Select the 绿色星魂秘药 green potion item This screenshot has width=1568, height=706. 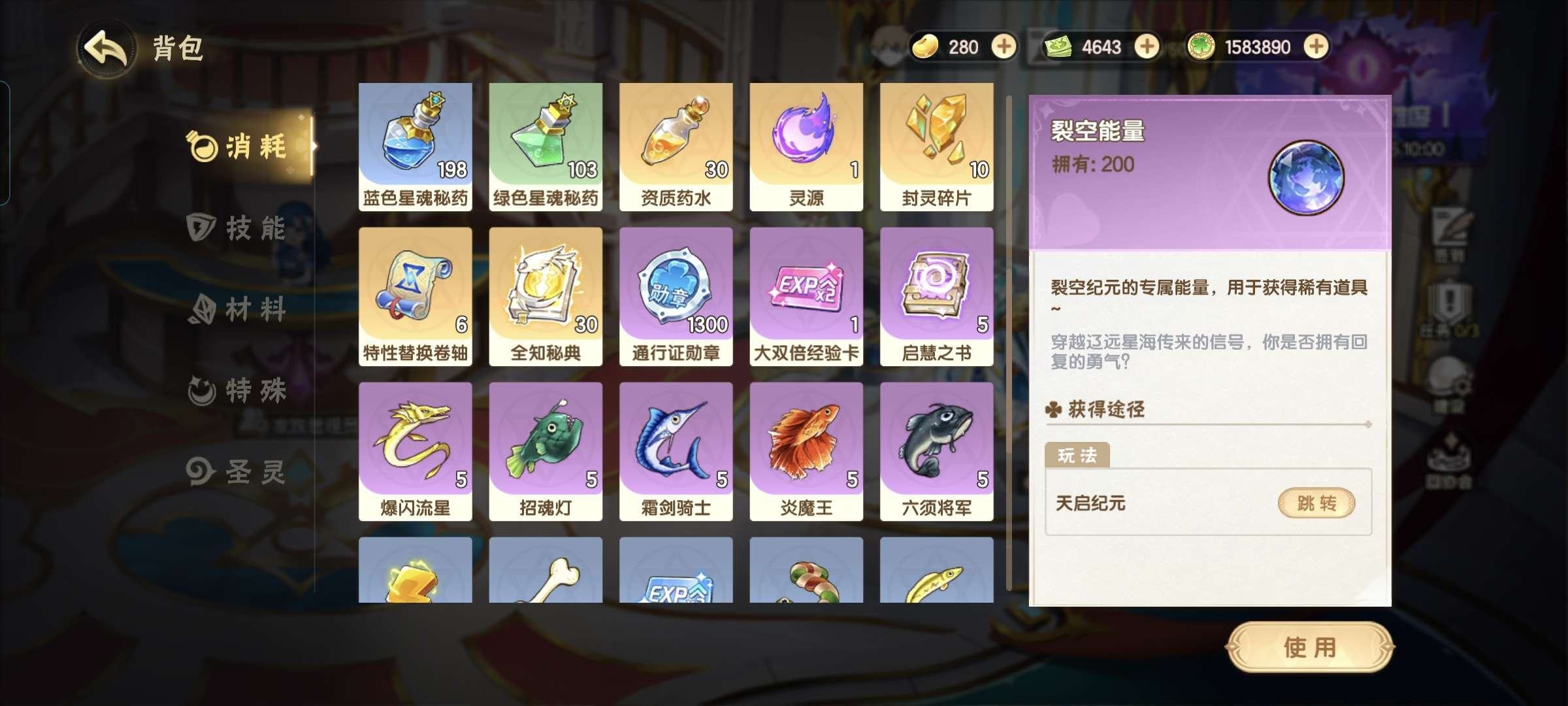tap(546, 146)
